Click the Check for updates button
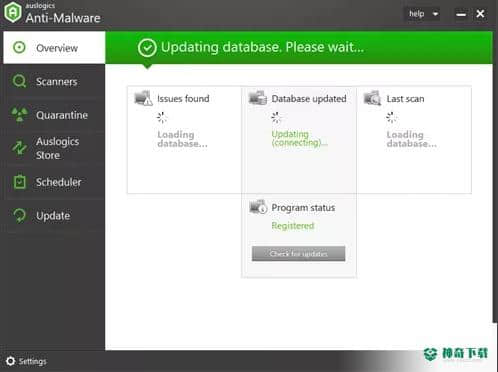Screen dimensions: 498x372 click(298, 254)
